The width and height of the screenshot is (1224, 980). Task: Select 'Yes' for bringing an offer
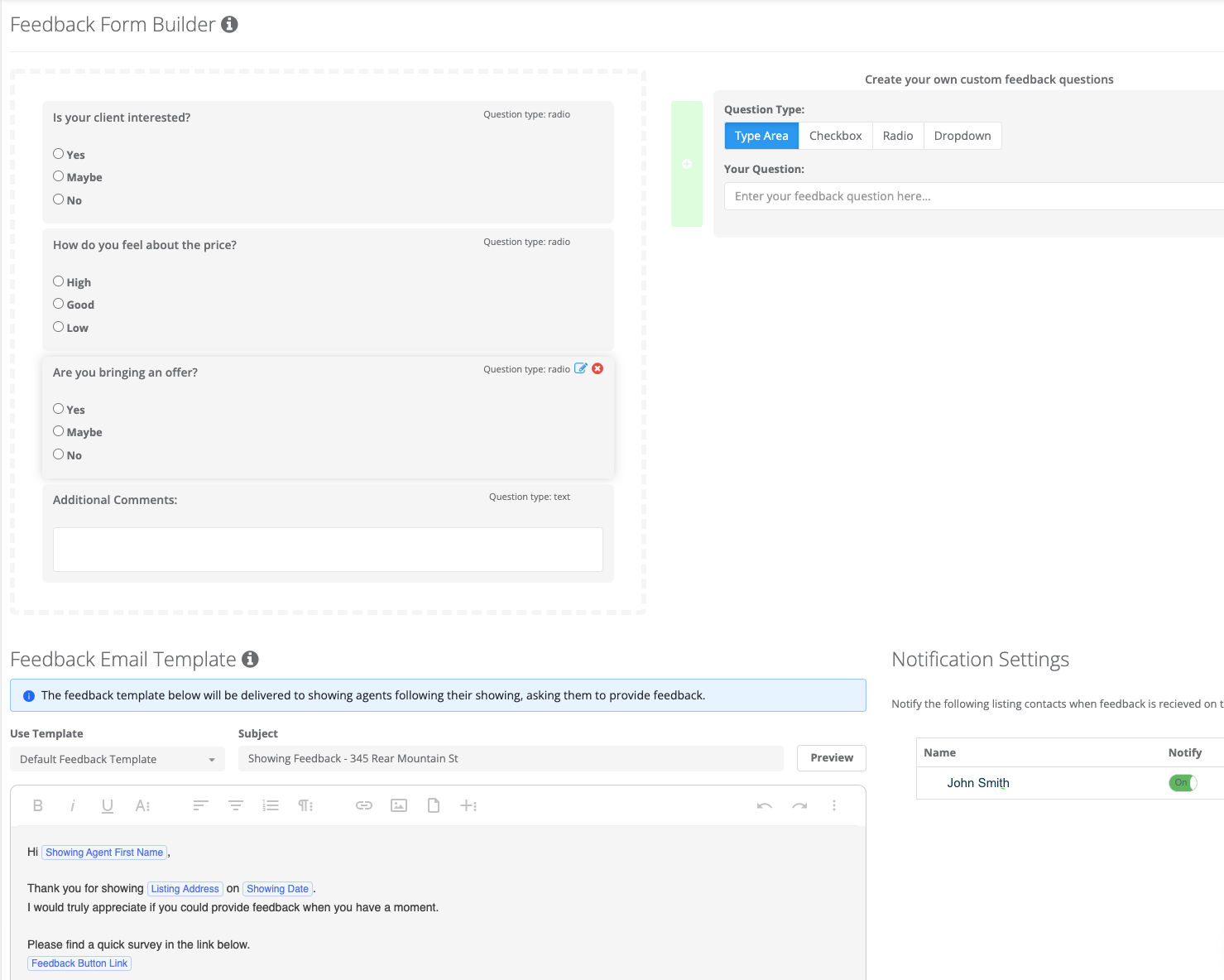tap(59, 409)
